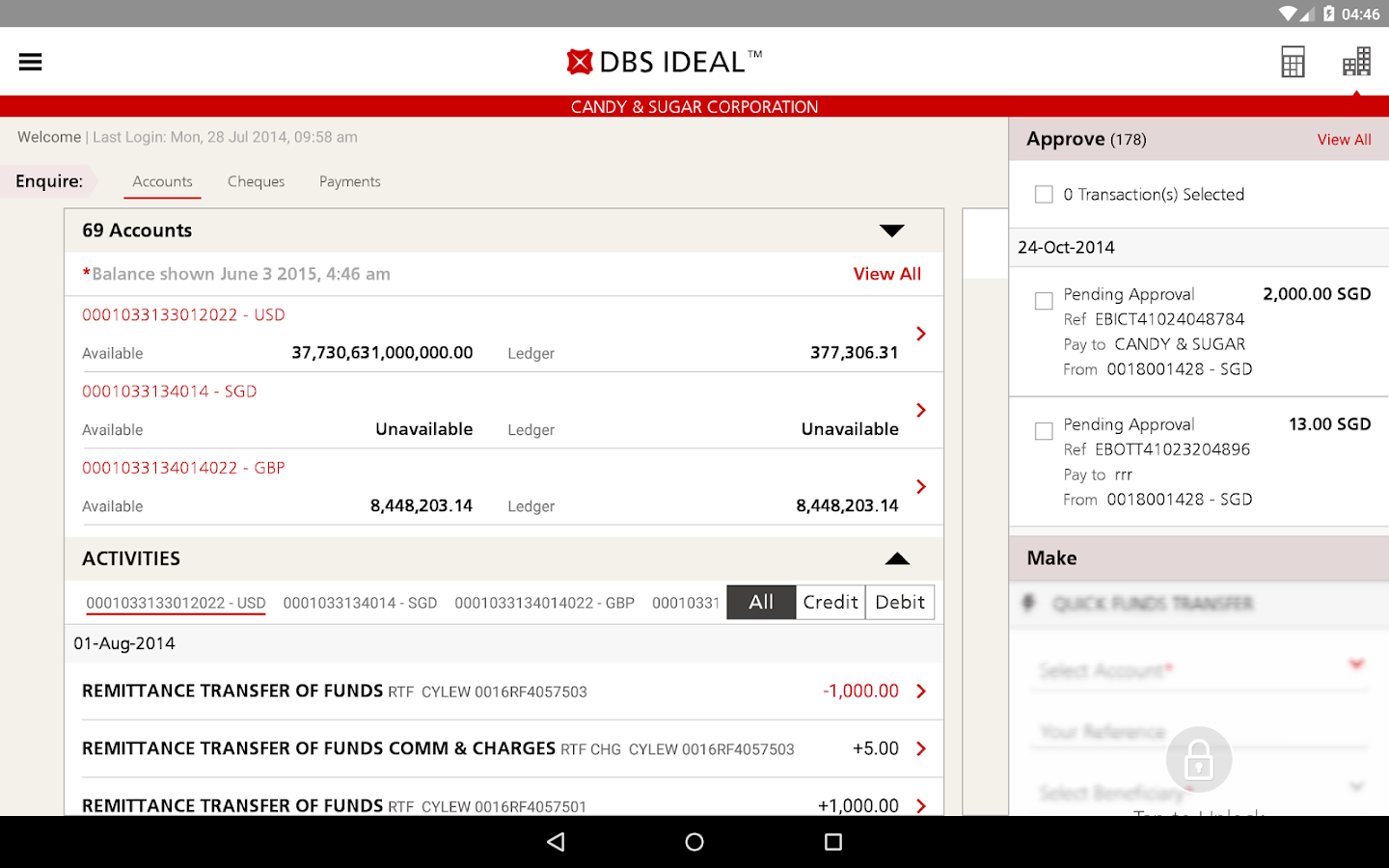The height and width of the screenshot is (868, 1389).
Task: Open details arrow for USD account 0001033133012022
Action: click(921, 334)
